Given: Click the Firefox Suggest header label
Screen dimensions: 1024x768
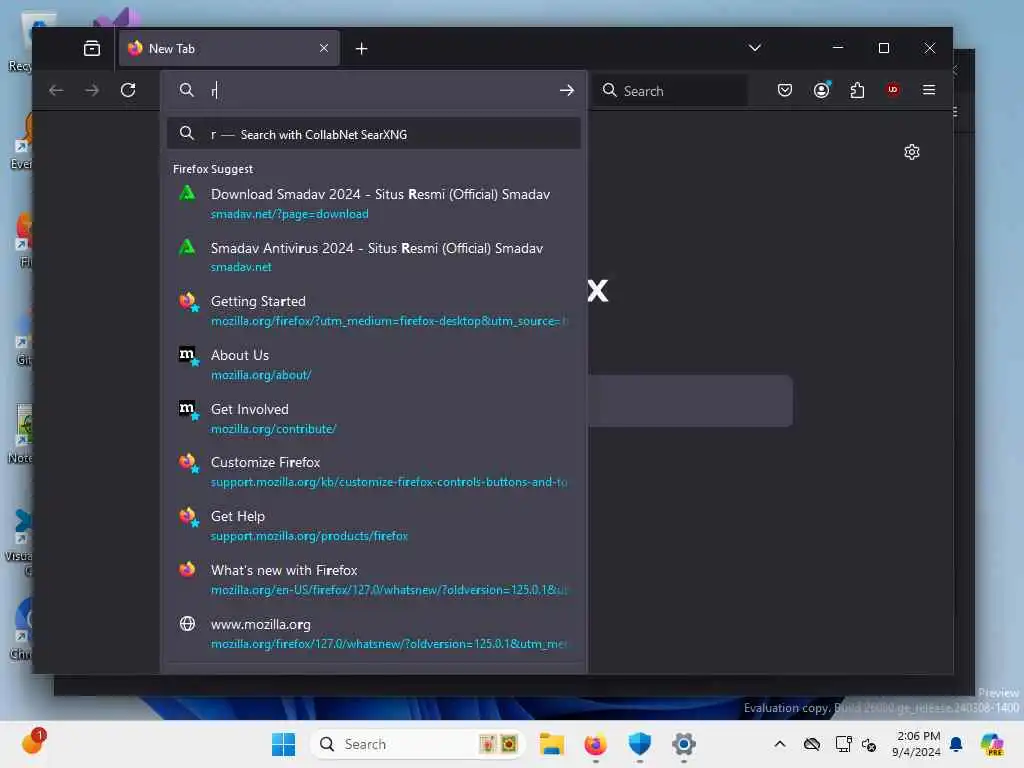Looking at the screenshot, I should tap(213, 169).
